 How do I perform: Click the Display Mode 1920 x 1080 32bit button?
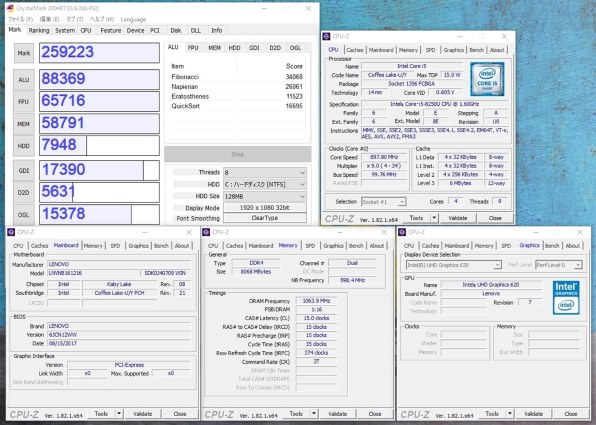coord(265,208)
